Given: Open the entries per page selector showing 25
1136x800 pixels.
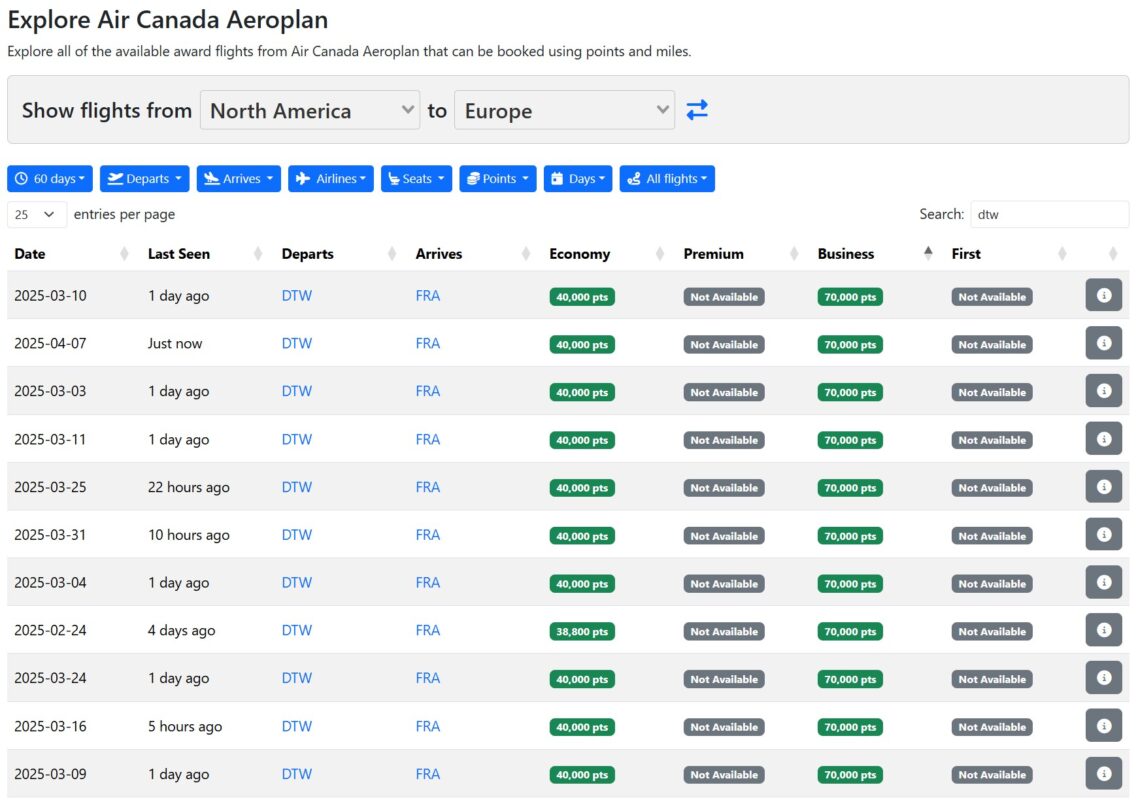Looking at the screenshot, I should tap(37, 214).
